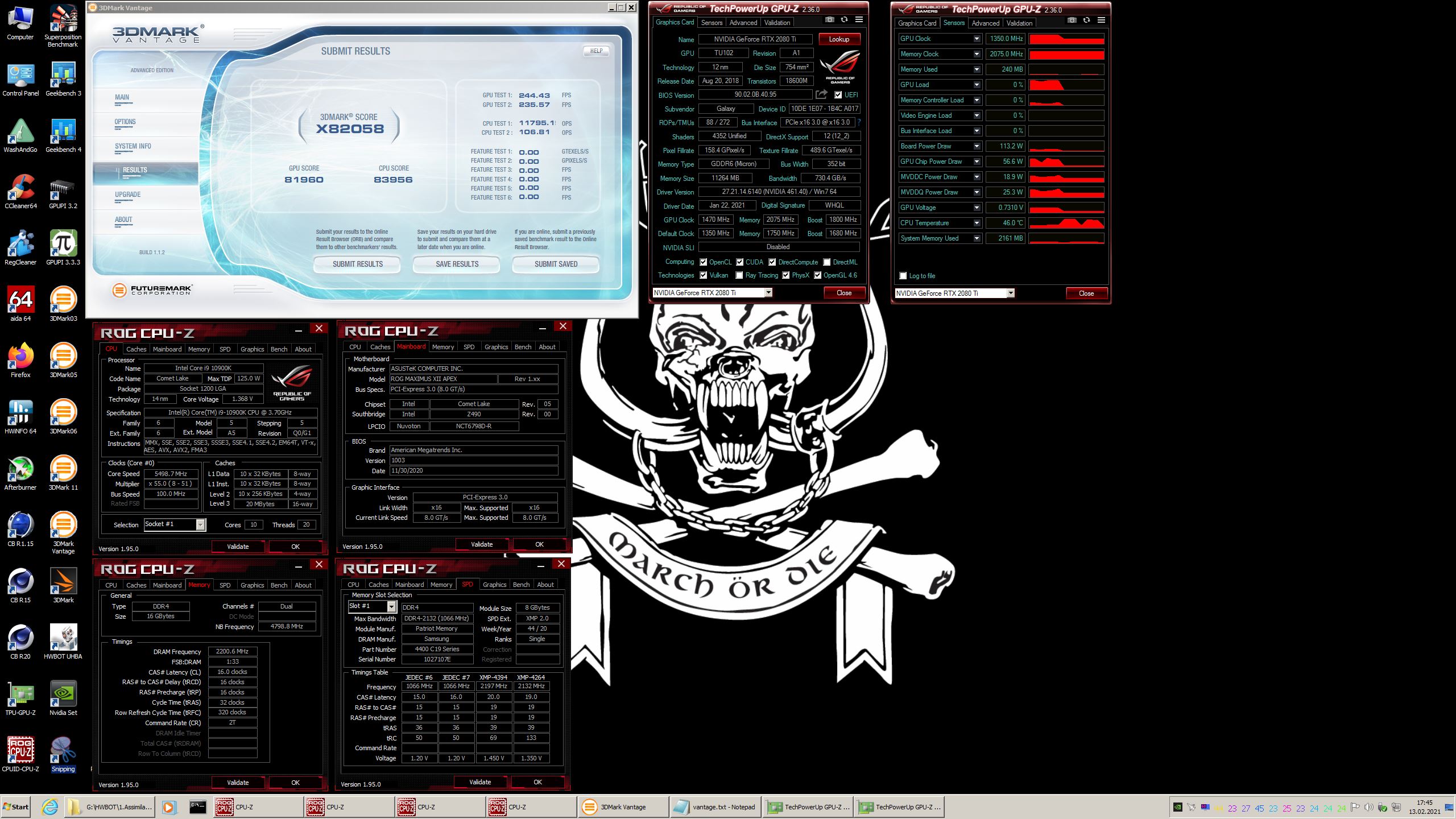Expand GPU Load sensor dropdown
The image size is (1456, 819).
977,85
